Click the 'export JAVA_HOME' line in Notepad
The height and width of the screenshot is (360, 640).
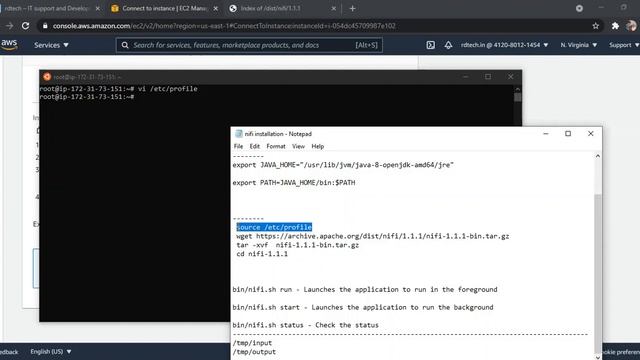point(343,165)
